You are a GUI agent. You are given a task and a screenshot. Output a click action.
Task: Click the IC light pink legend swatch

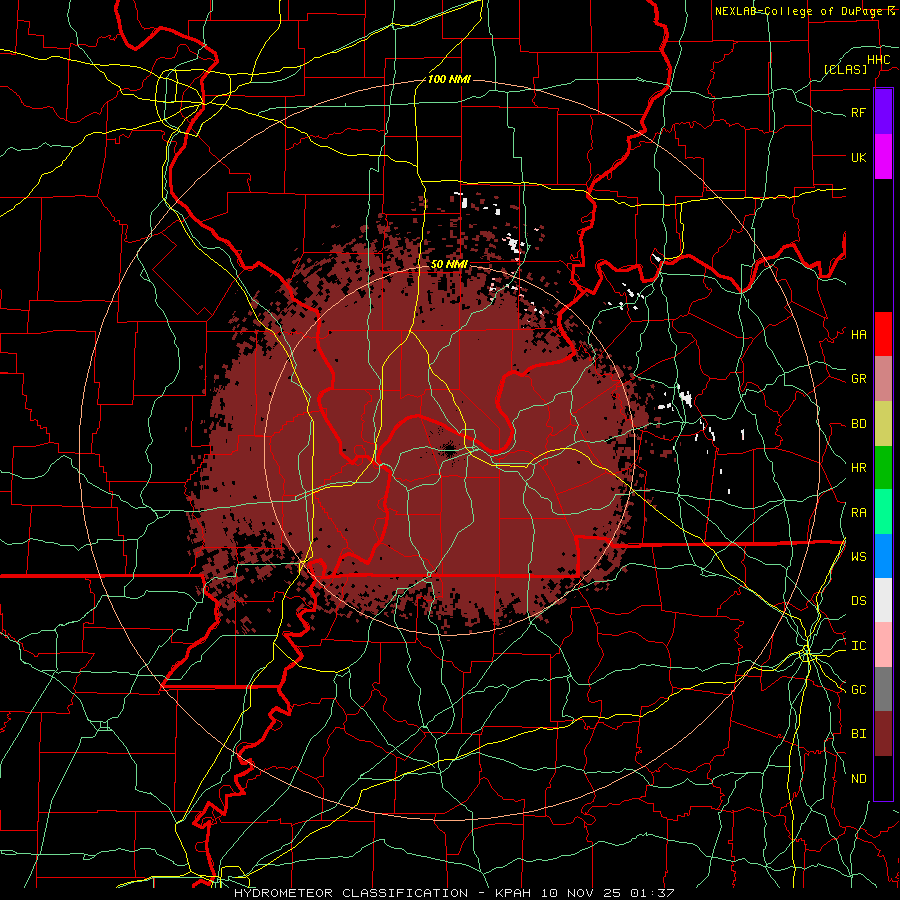[883, 645]
